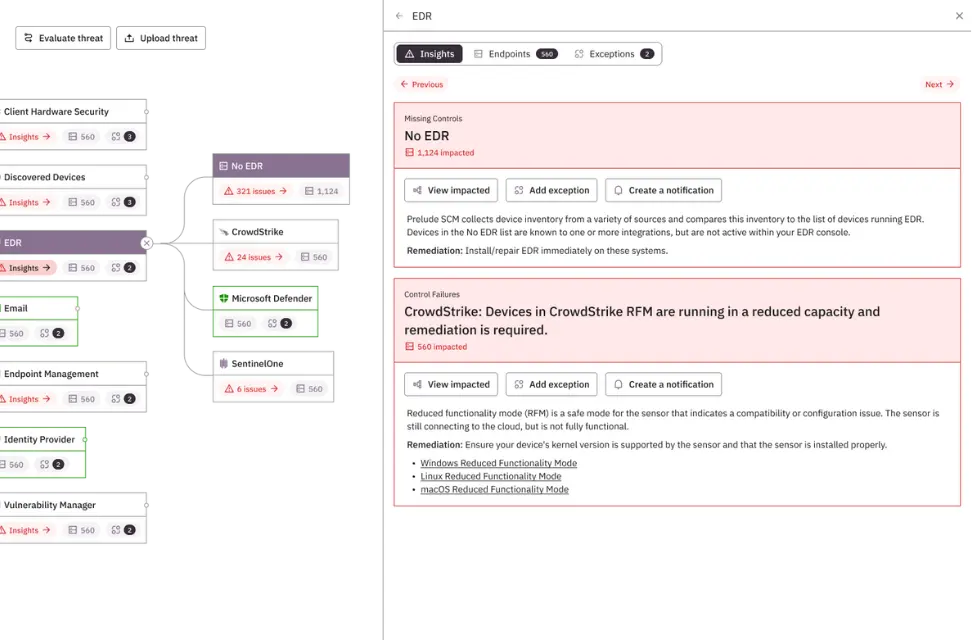Screen dimensions: 972x640
Task: Open the Endpoints tab
Action: click(516, 54)
